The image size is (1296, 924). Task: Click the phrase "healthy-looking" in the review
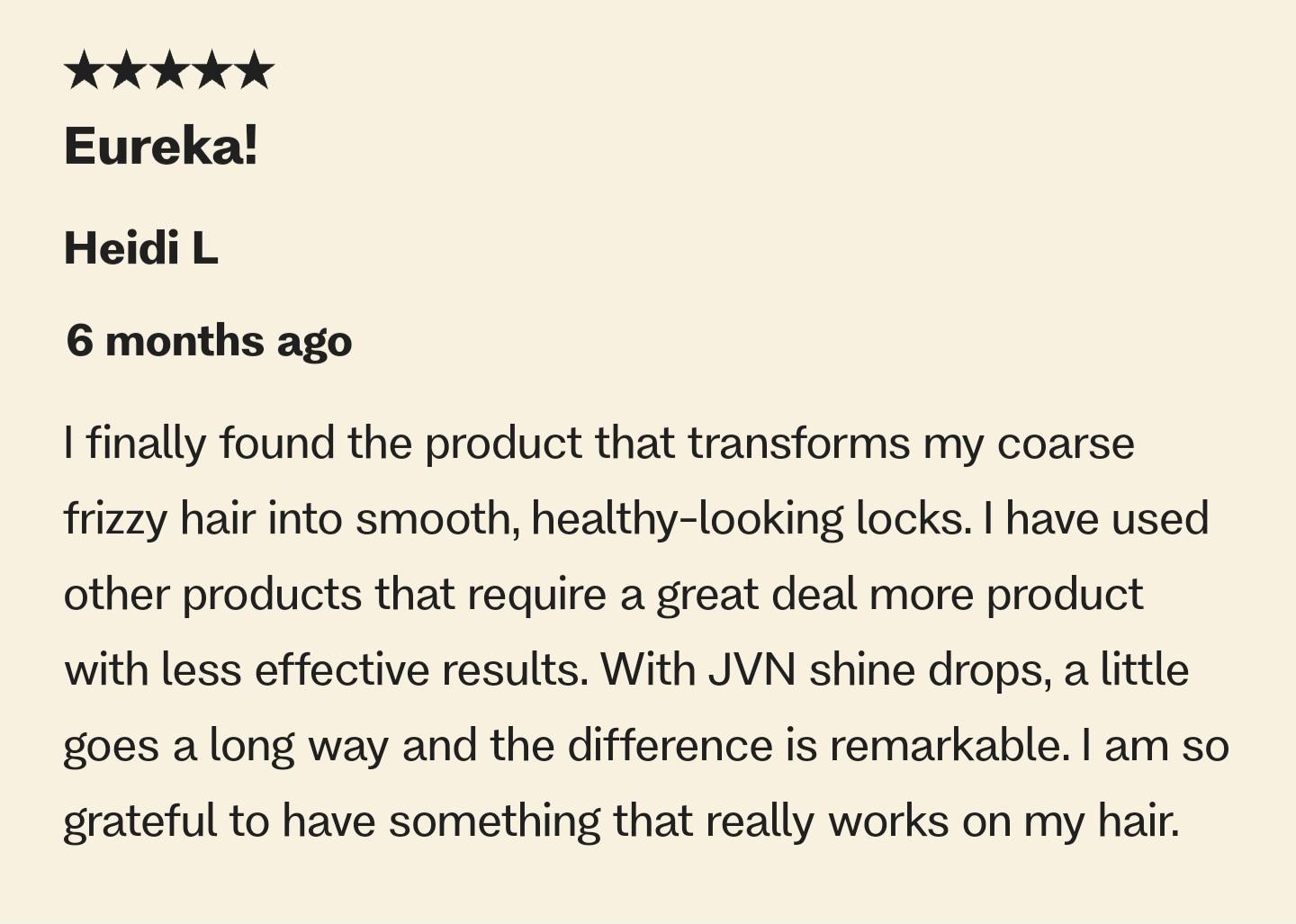tap(687, 520)
